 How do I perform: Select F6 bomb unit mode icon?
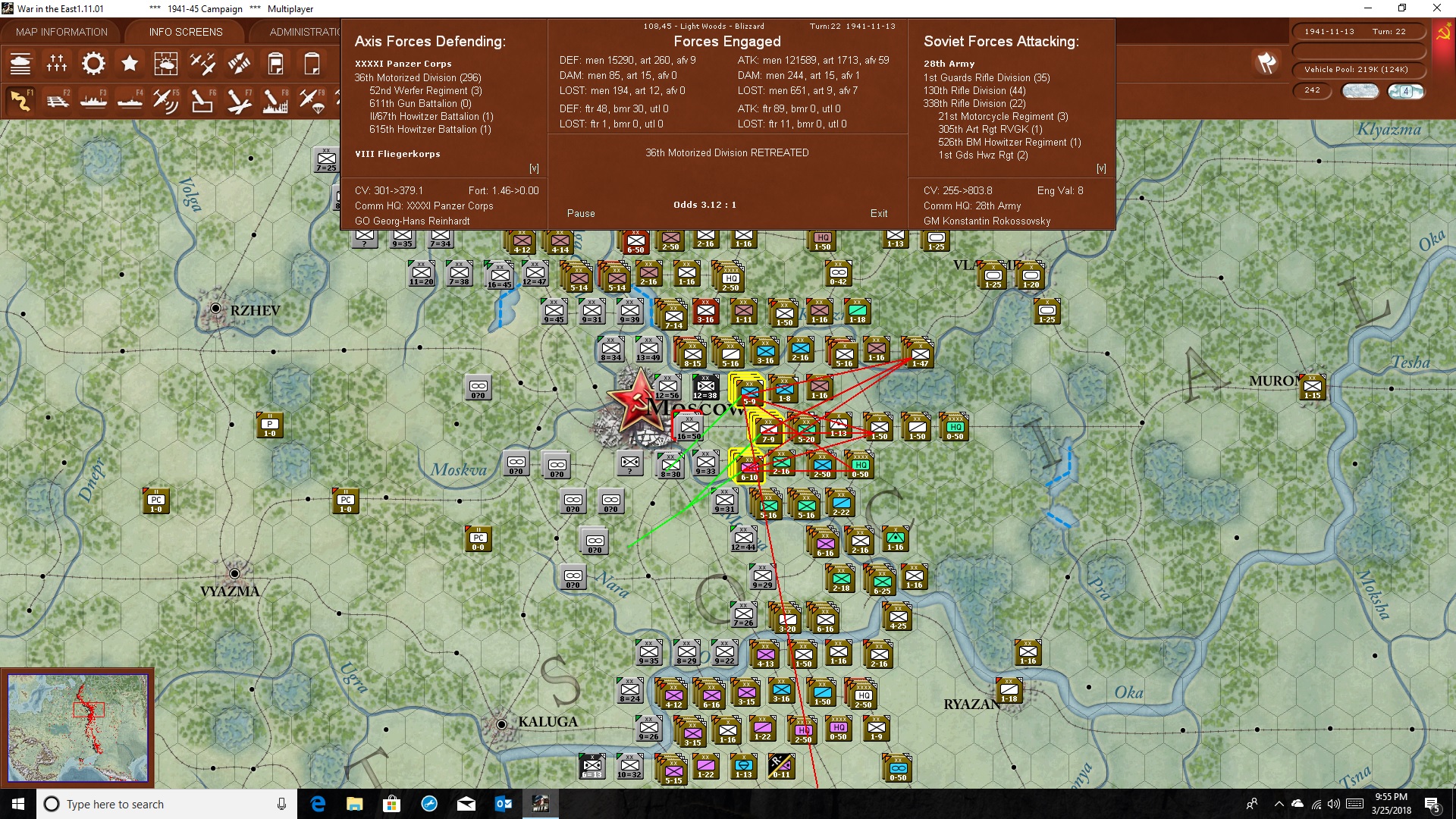[x=202, y=100]
